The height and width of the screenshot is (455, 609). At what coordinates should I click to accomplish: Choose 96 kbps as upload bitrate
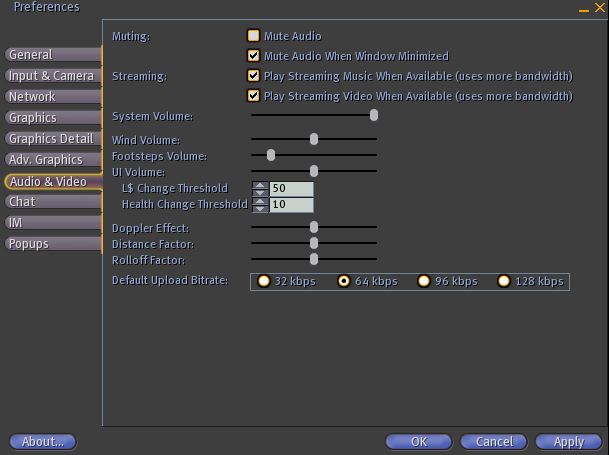coord(424,281)
